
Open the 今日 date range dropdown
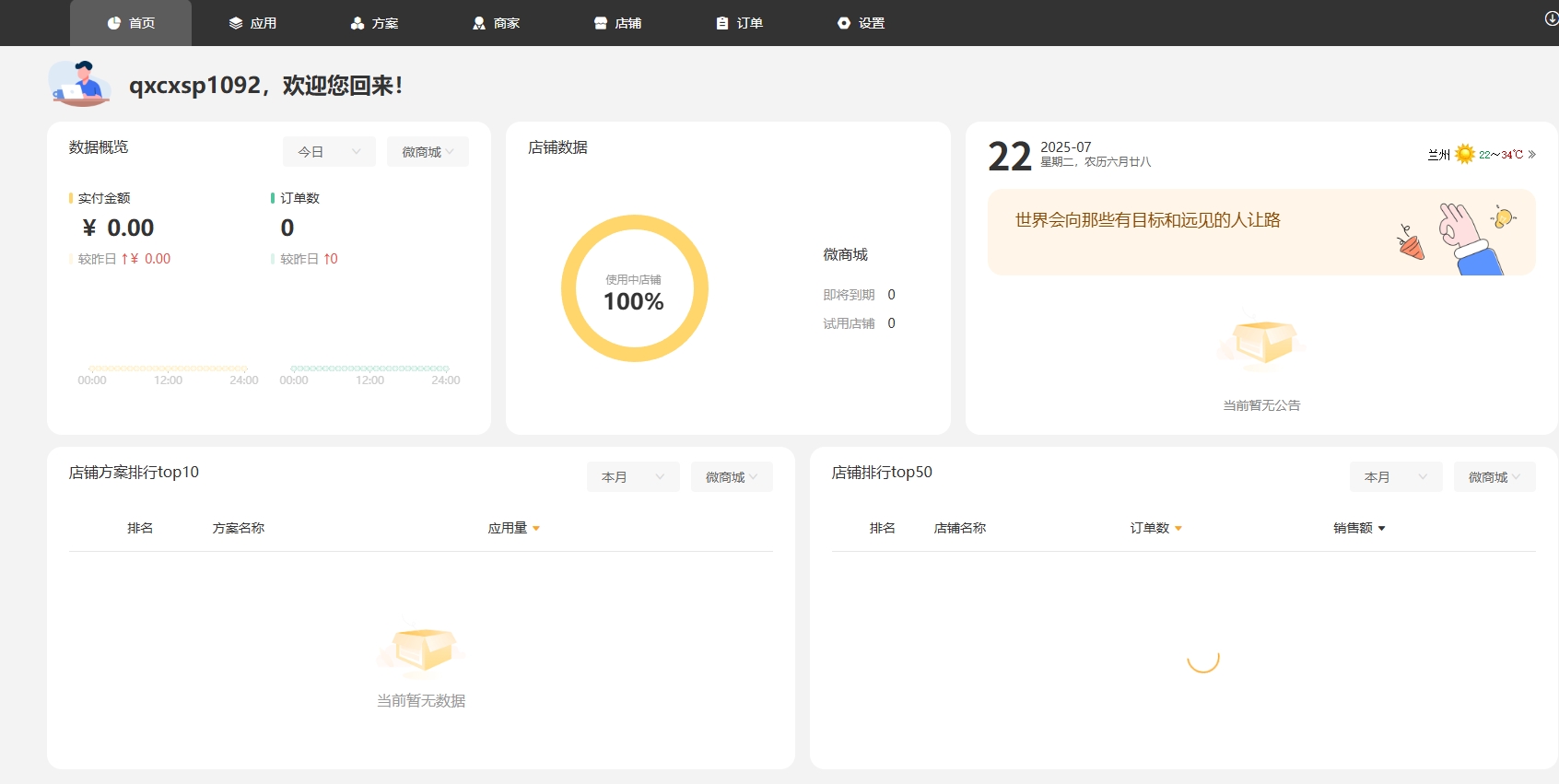click(329, 152)
